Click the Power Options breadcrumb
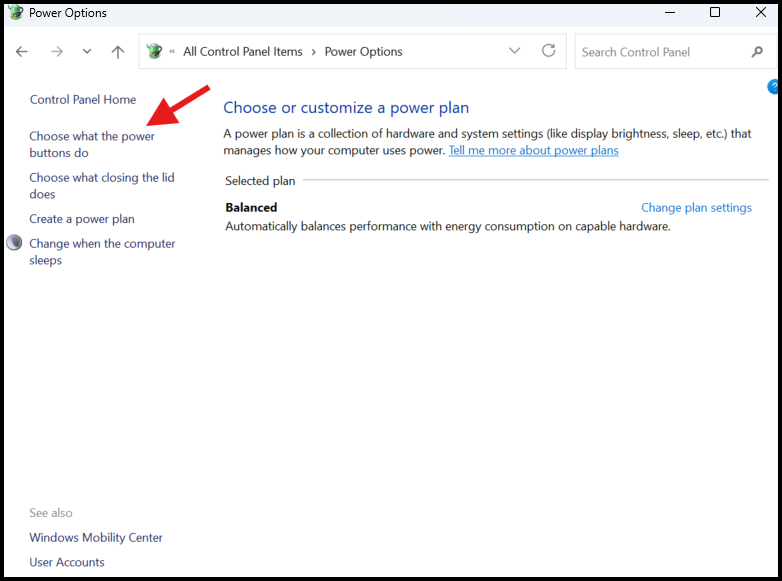Viewport: 782px width, 581px height. (x=364, y=51)
